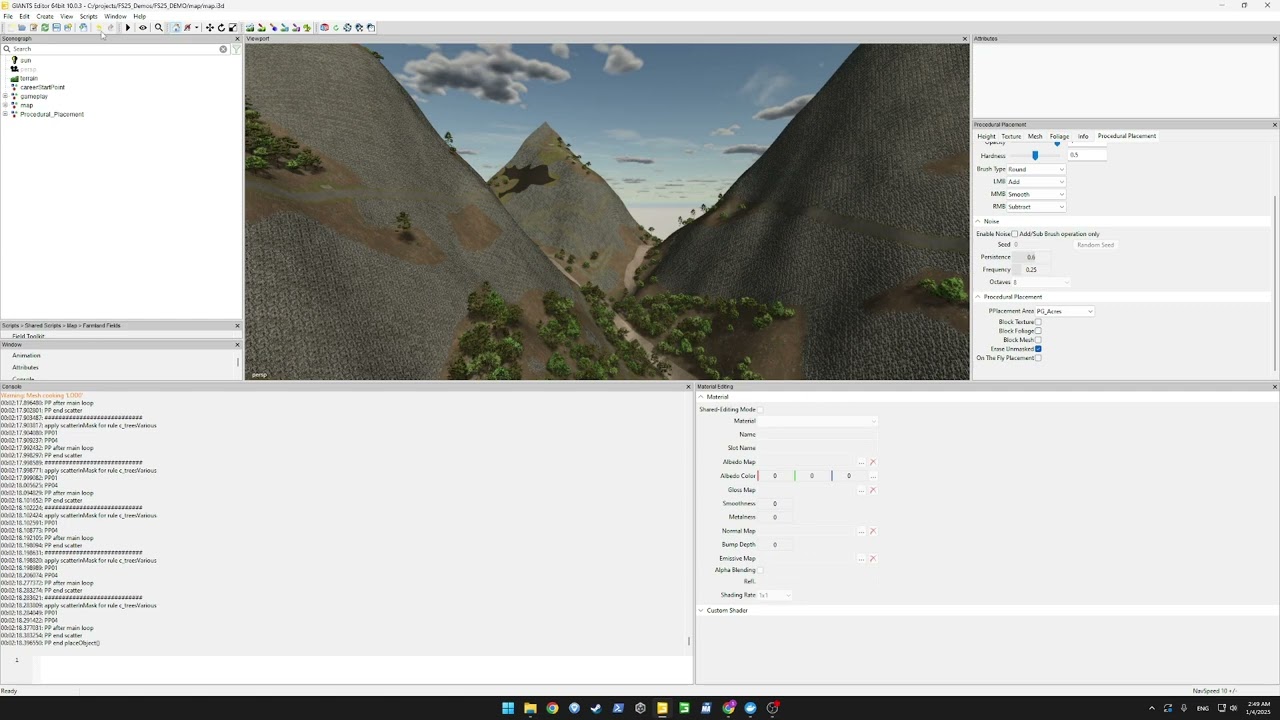1280x720 pixels.
Task: Click the red-blue sphere toolbar icon
Action: point(324,27)
